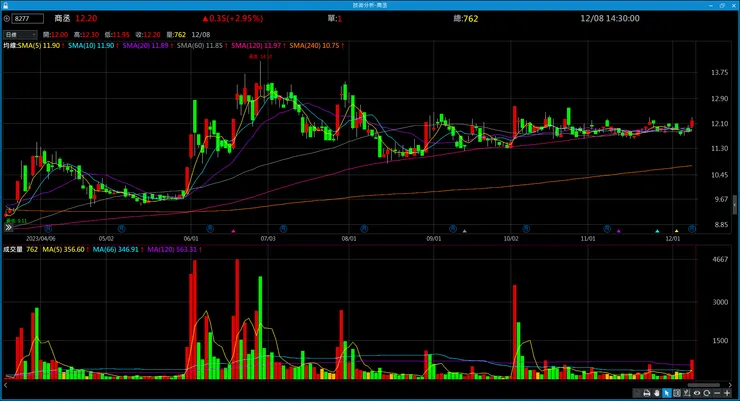Click the 2023/04/06 date axis label
This screenshot has height=401, width=740.
pyautogui.click(x=41, y=239)
